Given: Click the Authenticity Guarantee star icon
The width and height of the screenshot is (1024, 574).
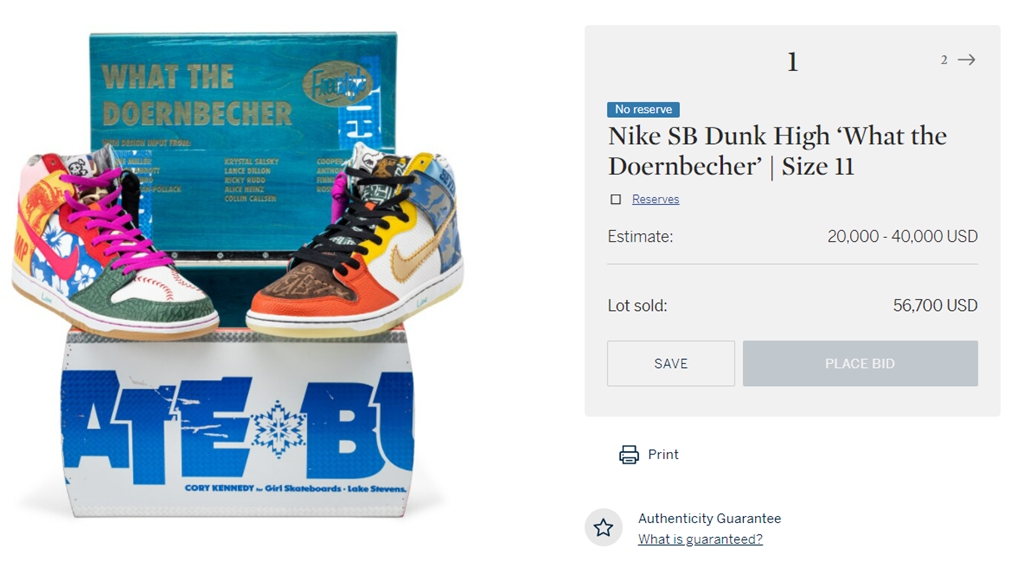Looking at the screenshot, I should coord(603,528).
